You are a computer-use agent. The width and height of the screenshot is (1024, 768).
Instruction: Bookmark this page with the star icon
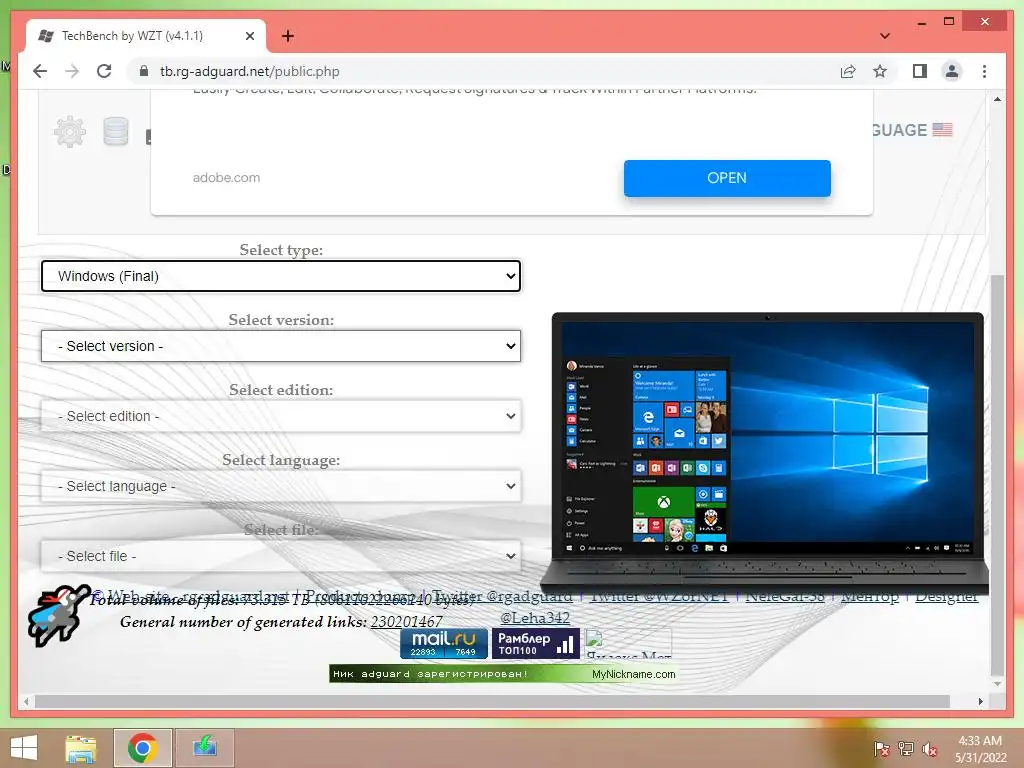pos(880,71)
